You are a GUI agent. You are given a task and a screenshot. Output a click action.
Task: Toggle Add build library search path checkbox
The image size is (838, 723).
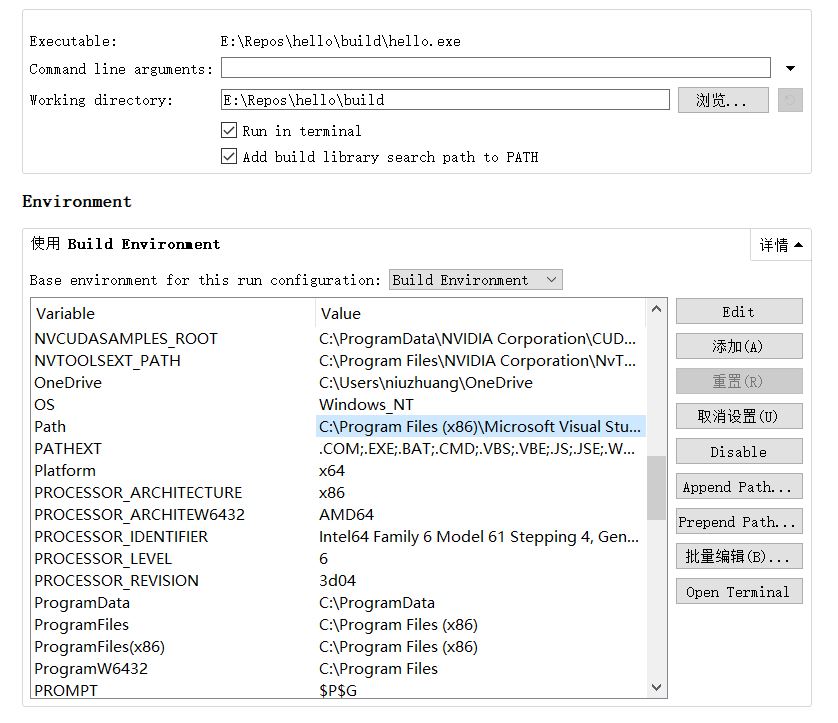click(x=228, y=157)
